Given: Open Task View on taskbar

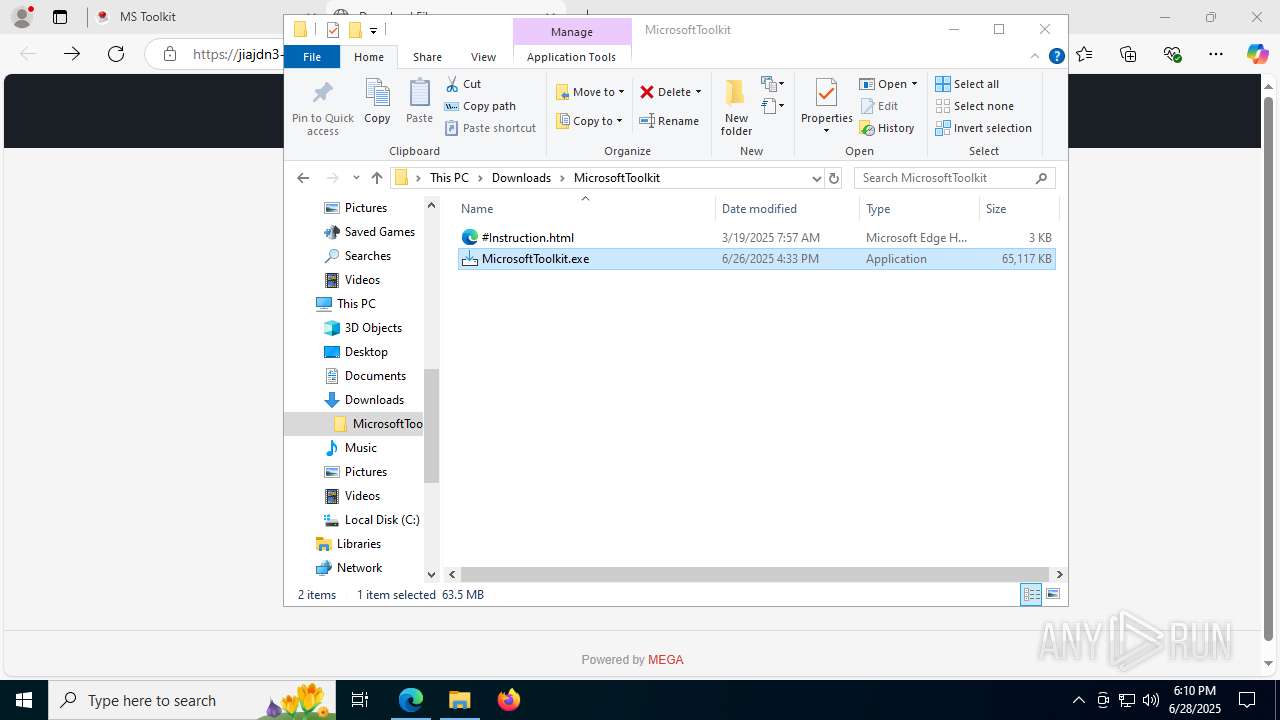Looking at the screenshot, I should tap(361, 700).
